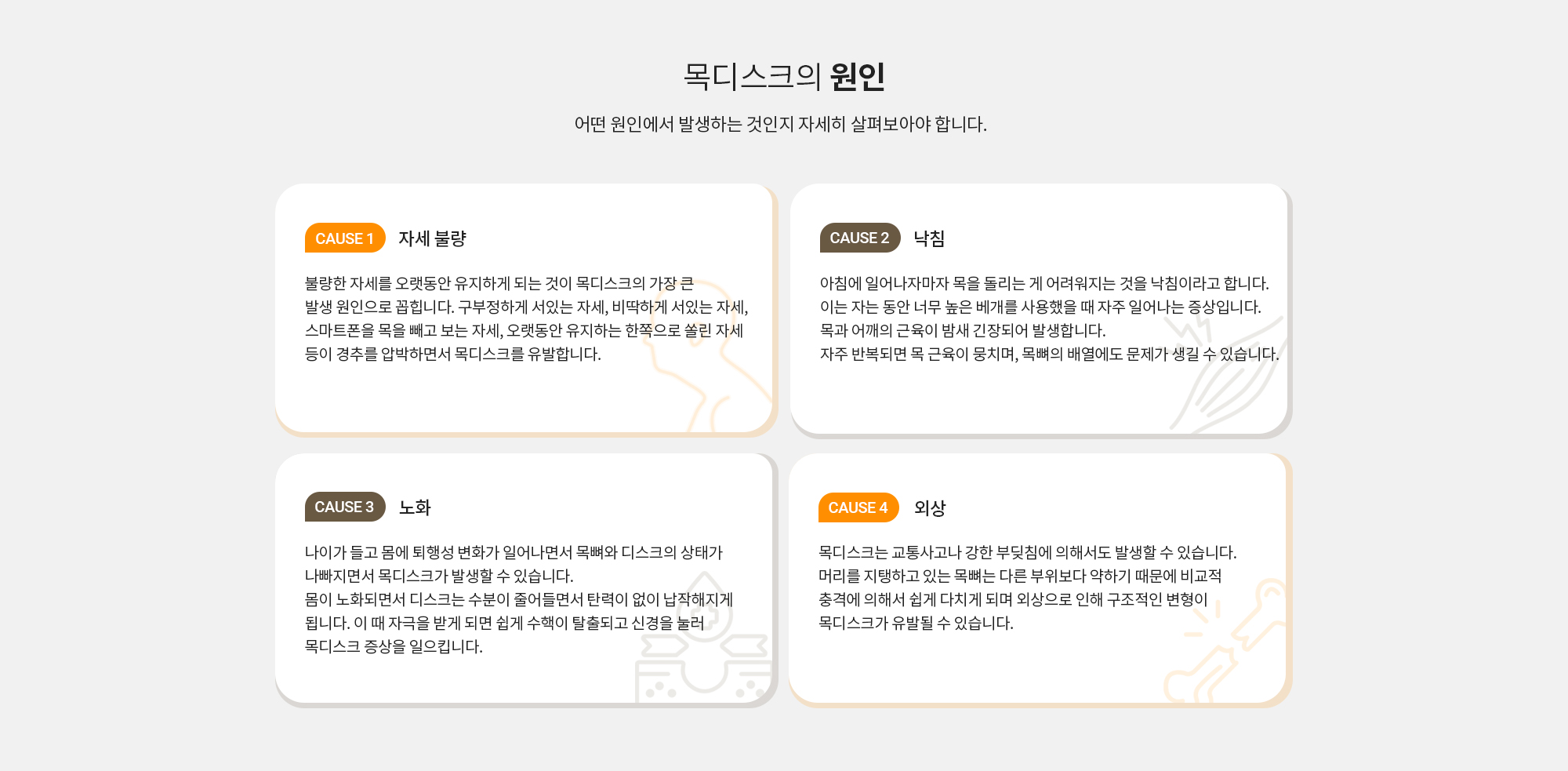Click the 노화 card title
Screen dimensions: 1568x771
415,507
